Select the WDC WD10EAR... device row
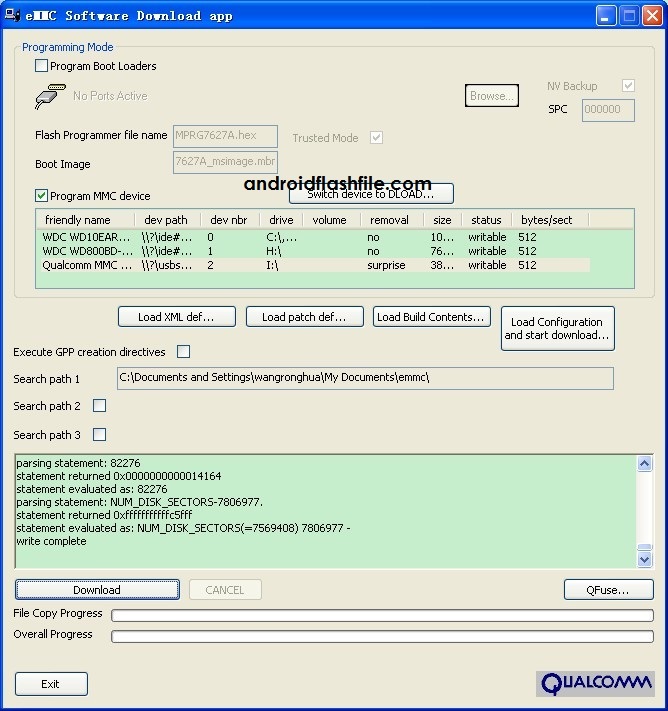 [313, 237]
